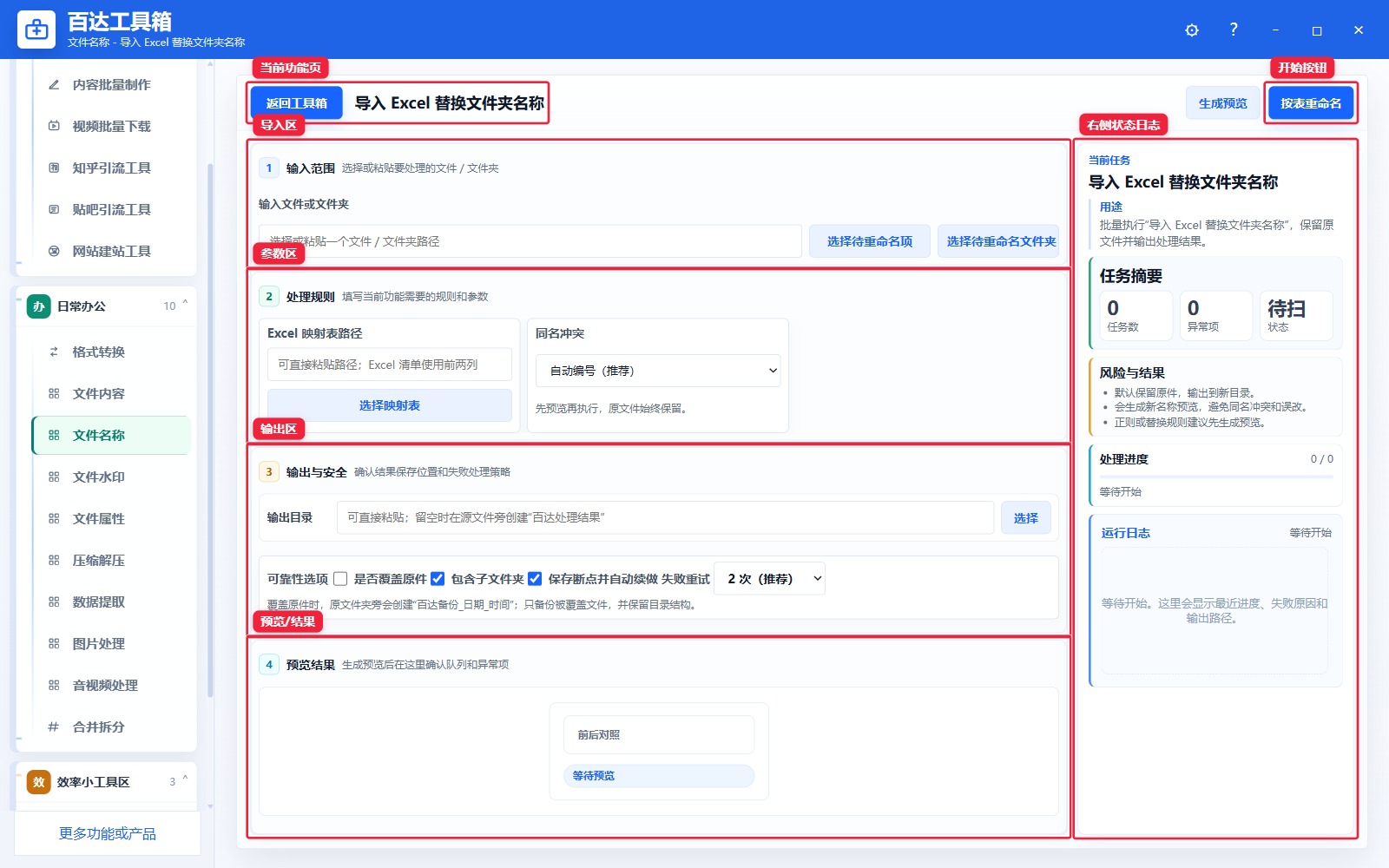Select 格式转换 sidebar item

click(x=111, y=352)
